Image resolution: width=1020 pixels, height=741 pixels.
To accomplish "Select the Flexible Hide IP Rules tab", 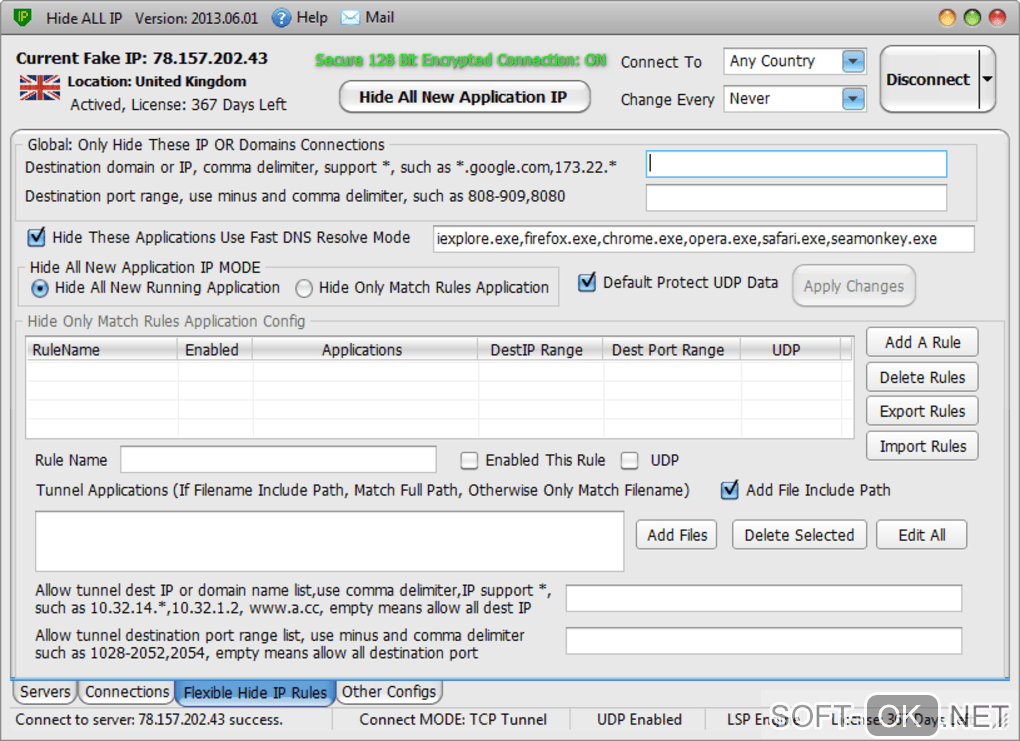I will [255, 693].
